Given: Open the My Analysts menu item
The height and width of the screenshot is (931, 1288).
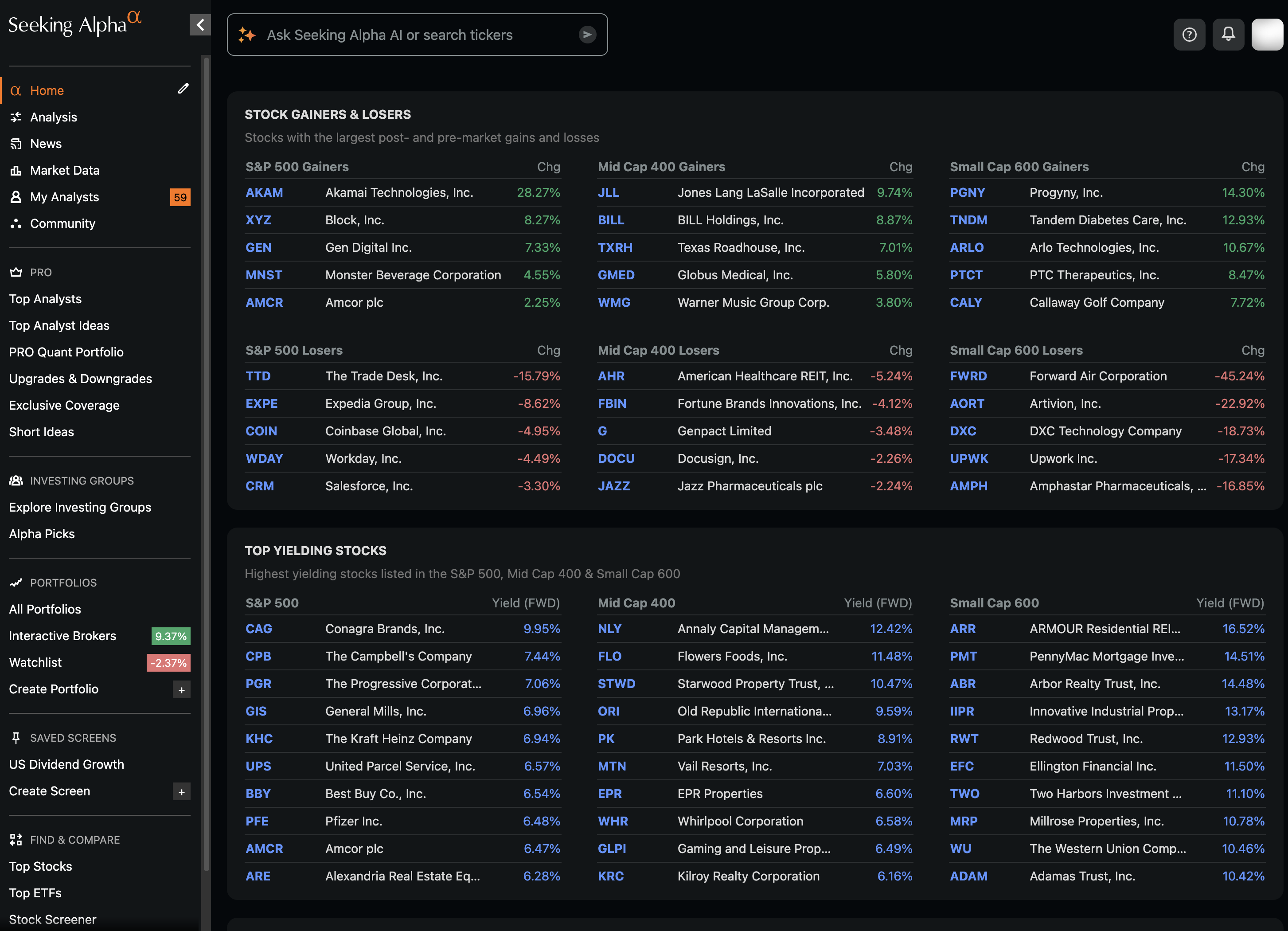Looking at the screenshot, I should click(x=64, y=197).
